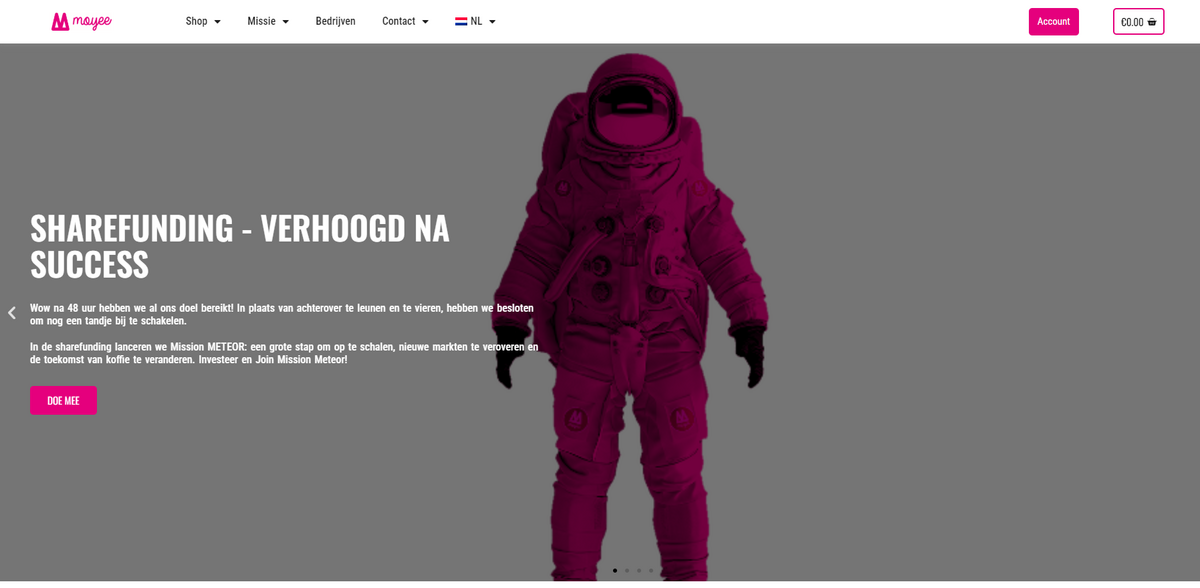Expand the language dropdown arrow
Screen dimensions: 1200x588
(x=492, y=22)
